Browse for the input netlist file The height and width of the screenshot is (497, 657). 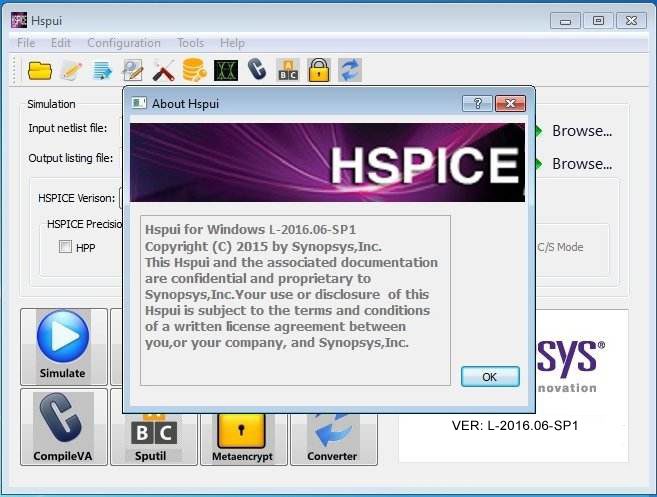click(582, 131)
